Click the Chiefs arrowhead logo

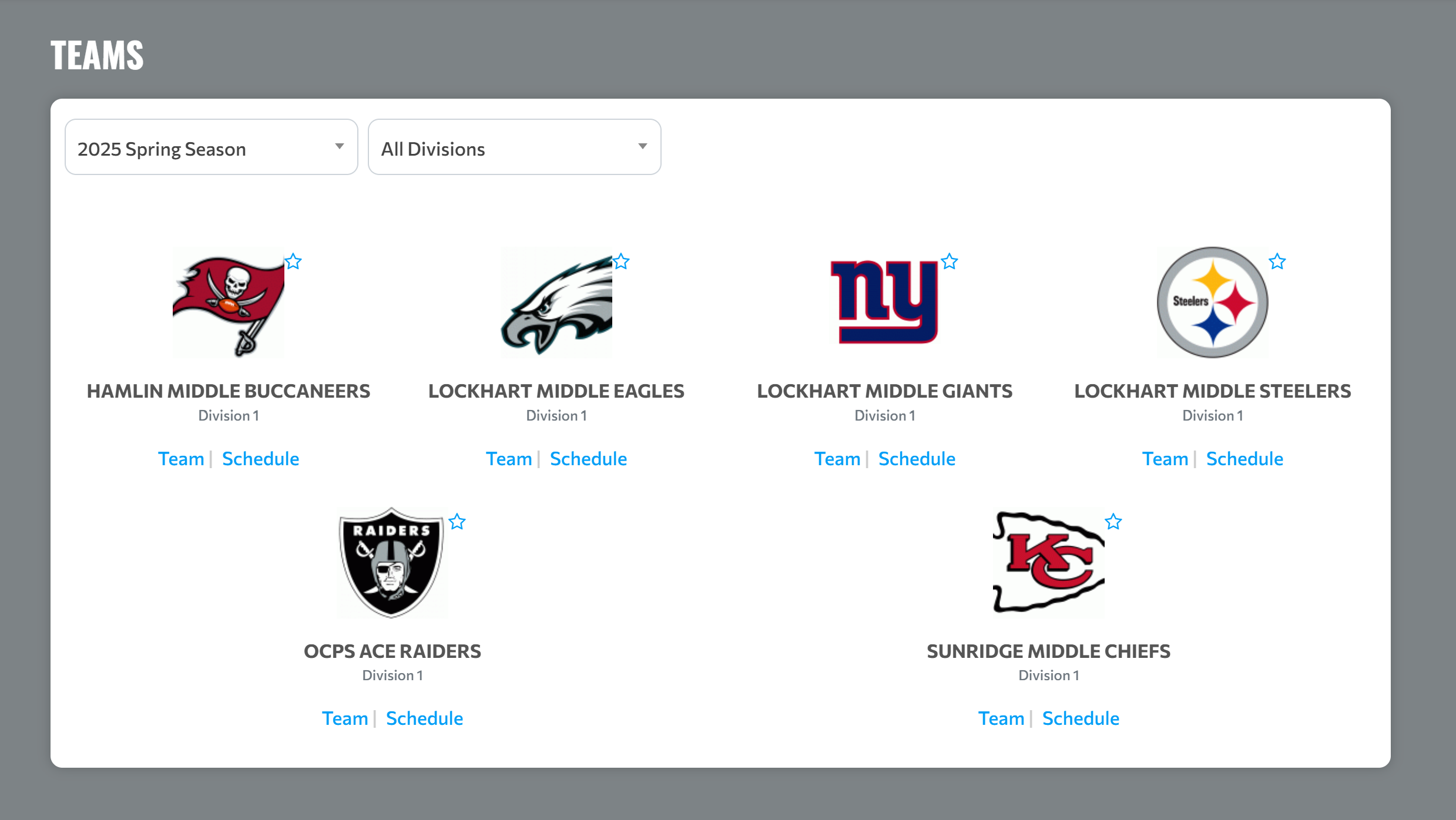coord(1049,563)
